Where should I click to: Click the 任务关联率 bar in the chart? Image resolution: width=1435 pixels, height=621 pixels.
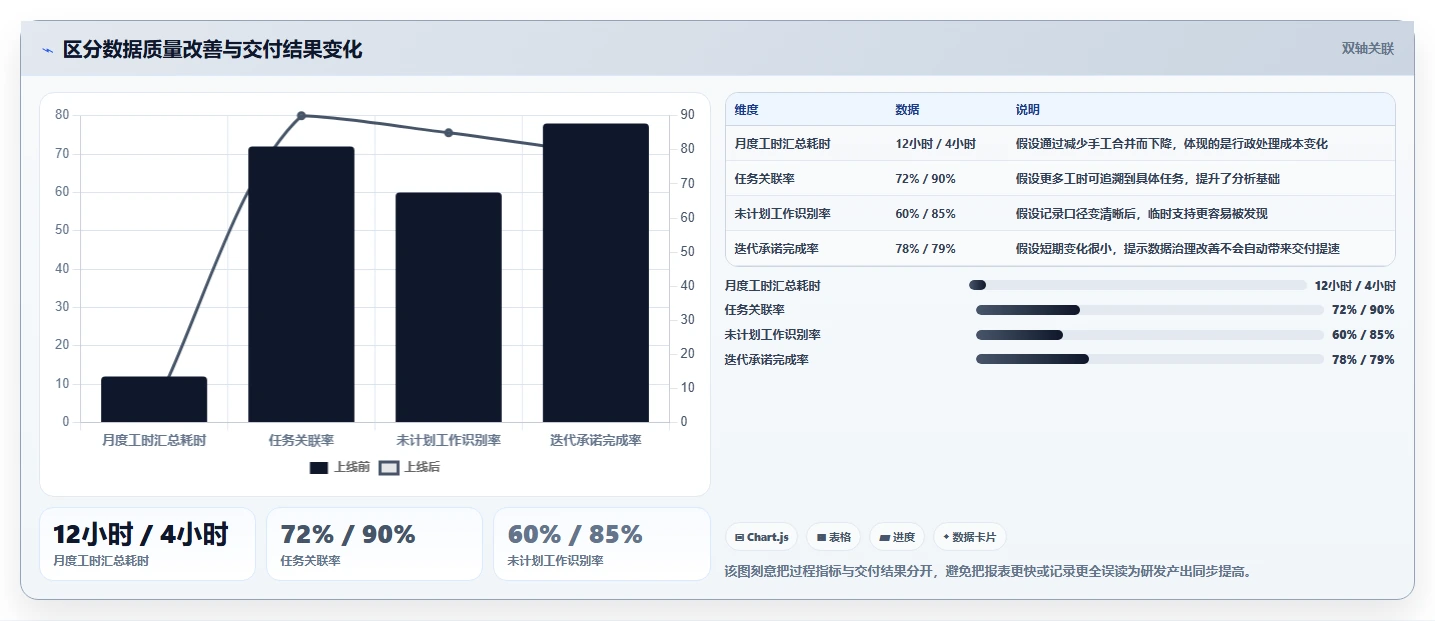click(x=301, y=284)
